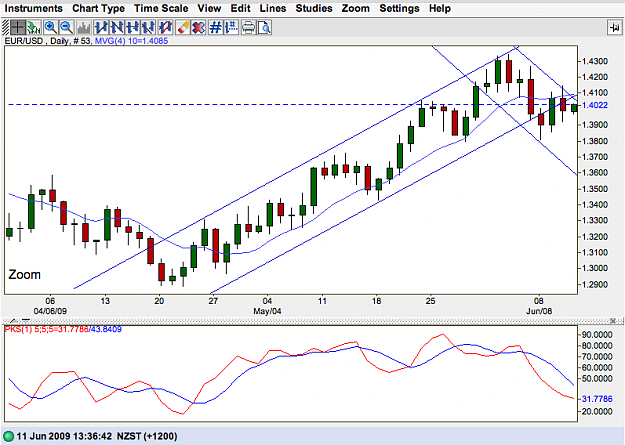Click the 20.0000 oscillator axis label

(597, 411)
